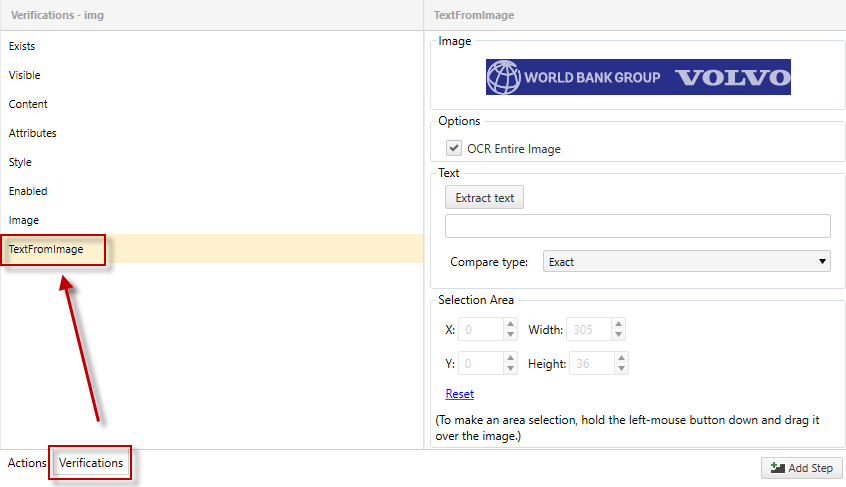Image resolution: width=846 pixels, height=487 pixels.
Task: Click the Extract text button
Action: point(484,197)
